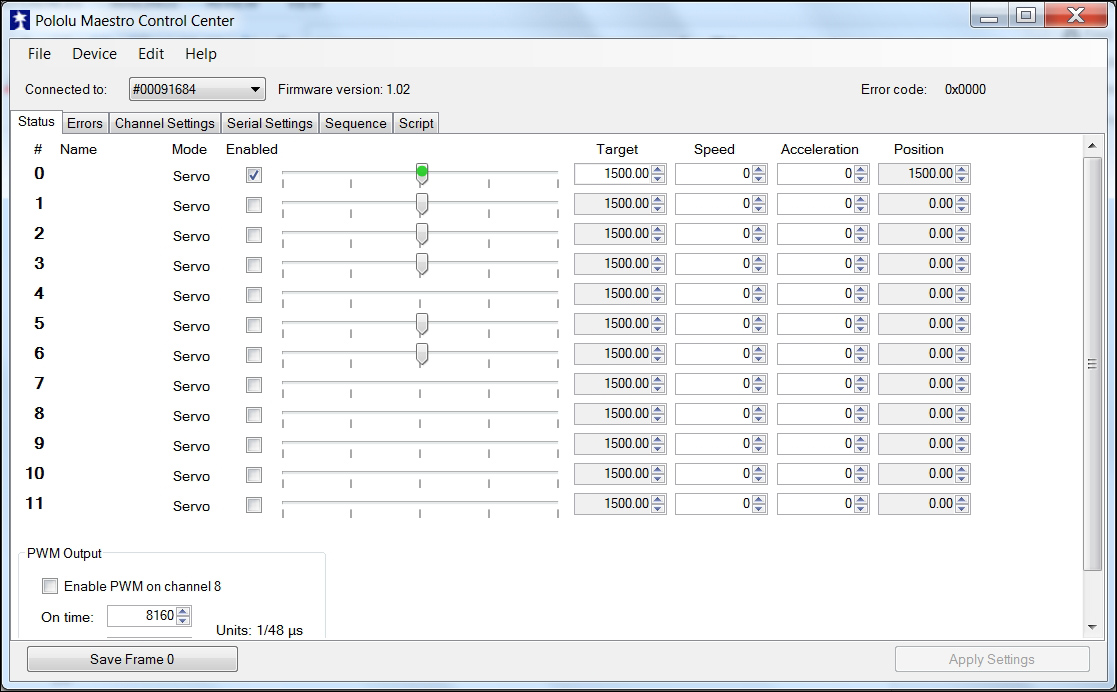Click the text "Firmware version: 1.02"
This screenshot has height=692, width=1117.
[344, 89]
